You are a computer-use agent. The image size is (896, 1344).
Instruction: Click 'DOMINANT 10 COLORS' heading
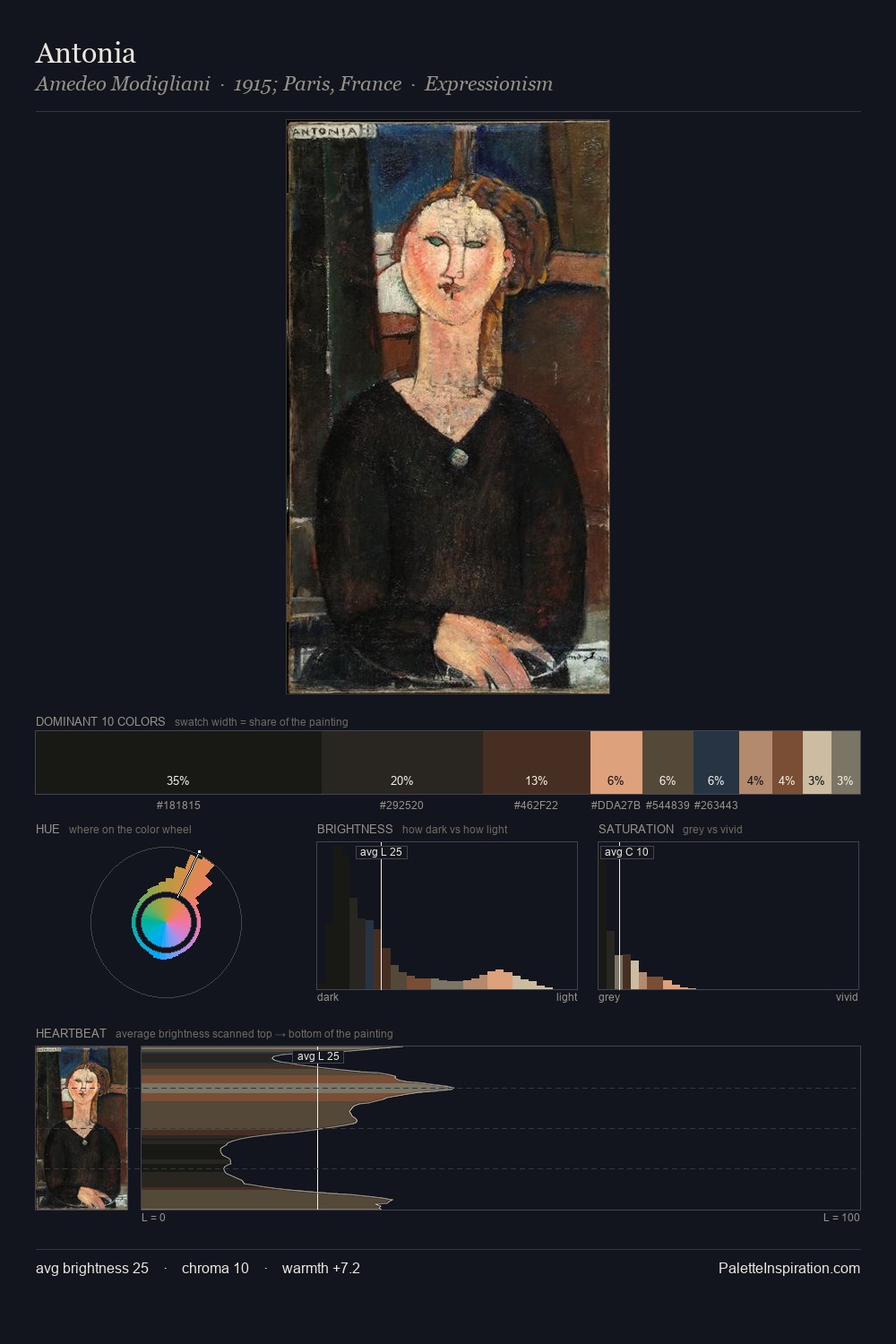(x=100, y=721)
